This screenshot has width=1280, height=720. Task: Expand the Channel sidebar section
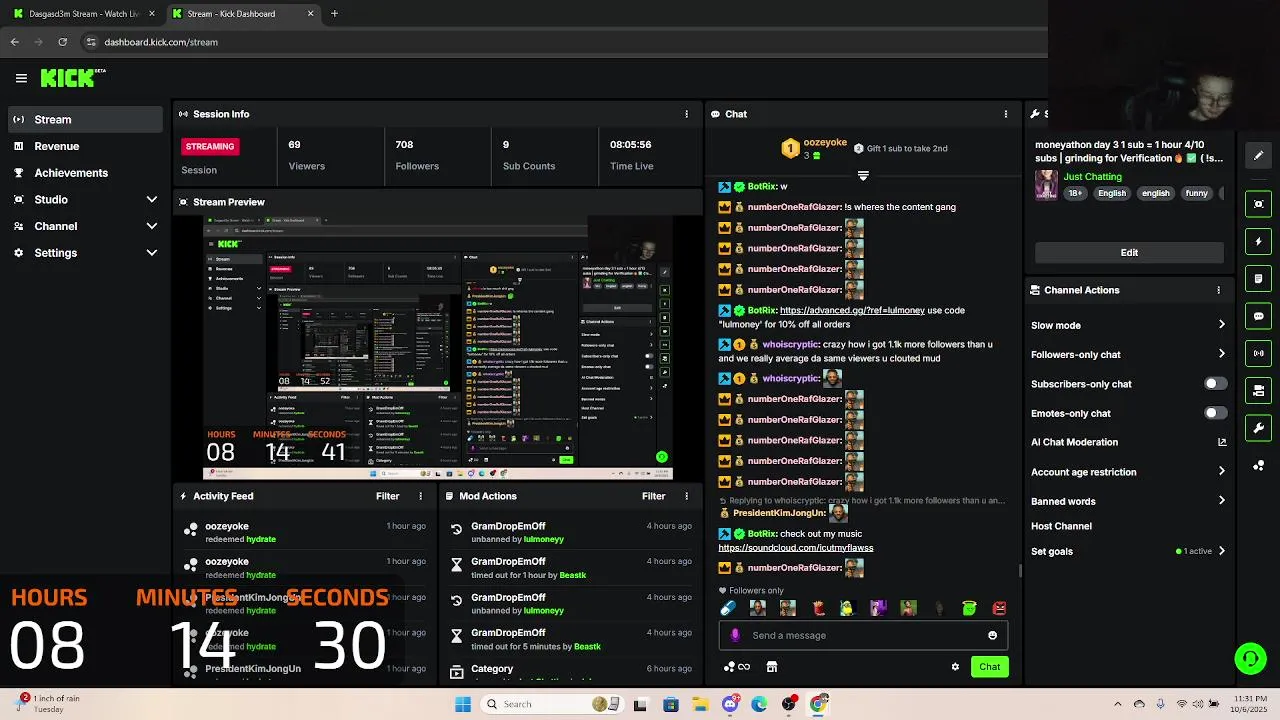coord(151,226)
